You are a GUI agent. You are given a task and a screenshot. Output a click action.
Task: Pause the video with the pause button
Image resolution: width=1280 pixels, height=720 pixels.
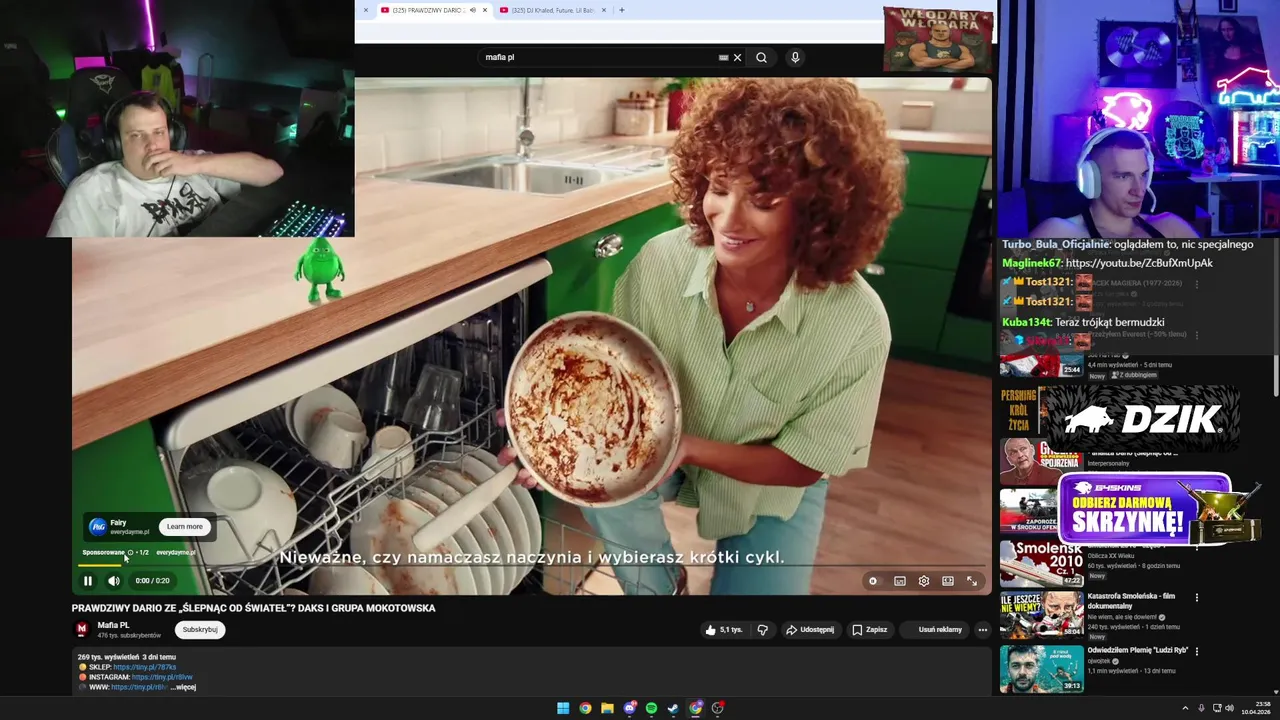[88, 581]
